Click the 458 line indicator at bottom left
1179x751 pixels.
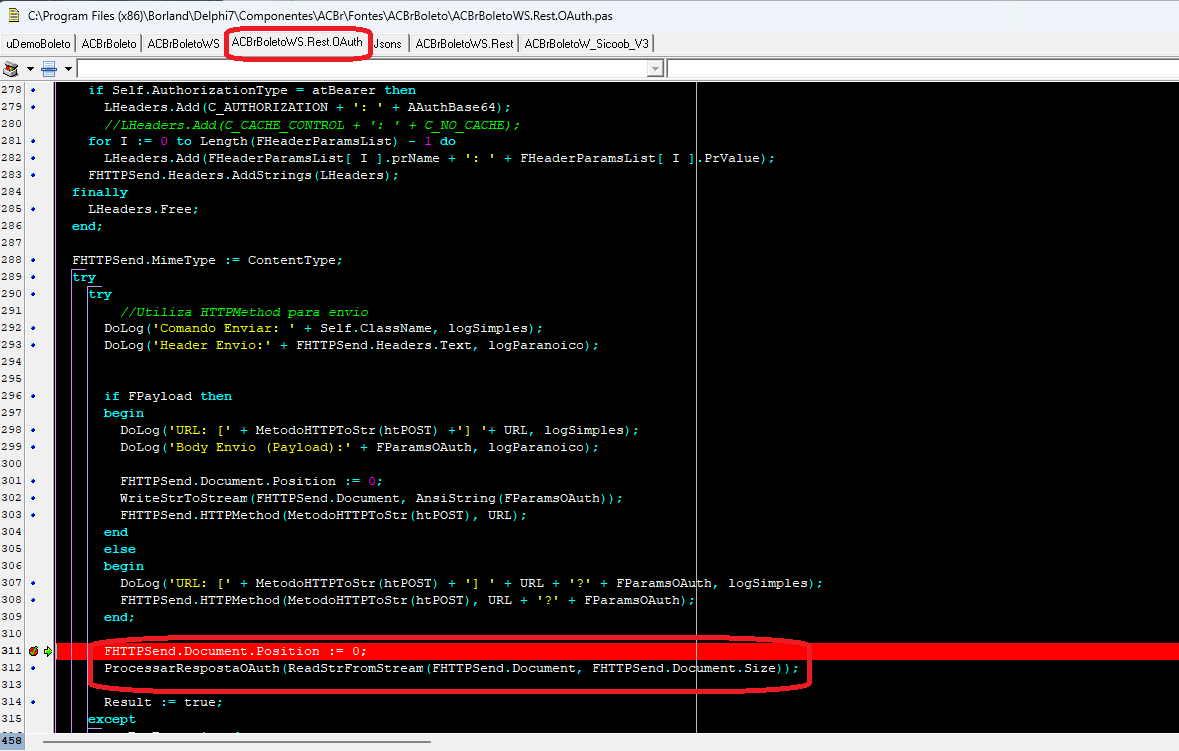(12, 741)
